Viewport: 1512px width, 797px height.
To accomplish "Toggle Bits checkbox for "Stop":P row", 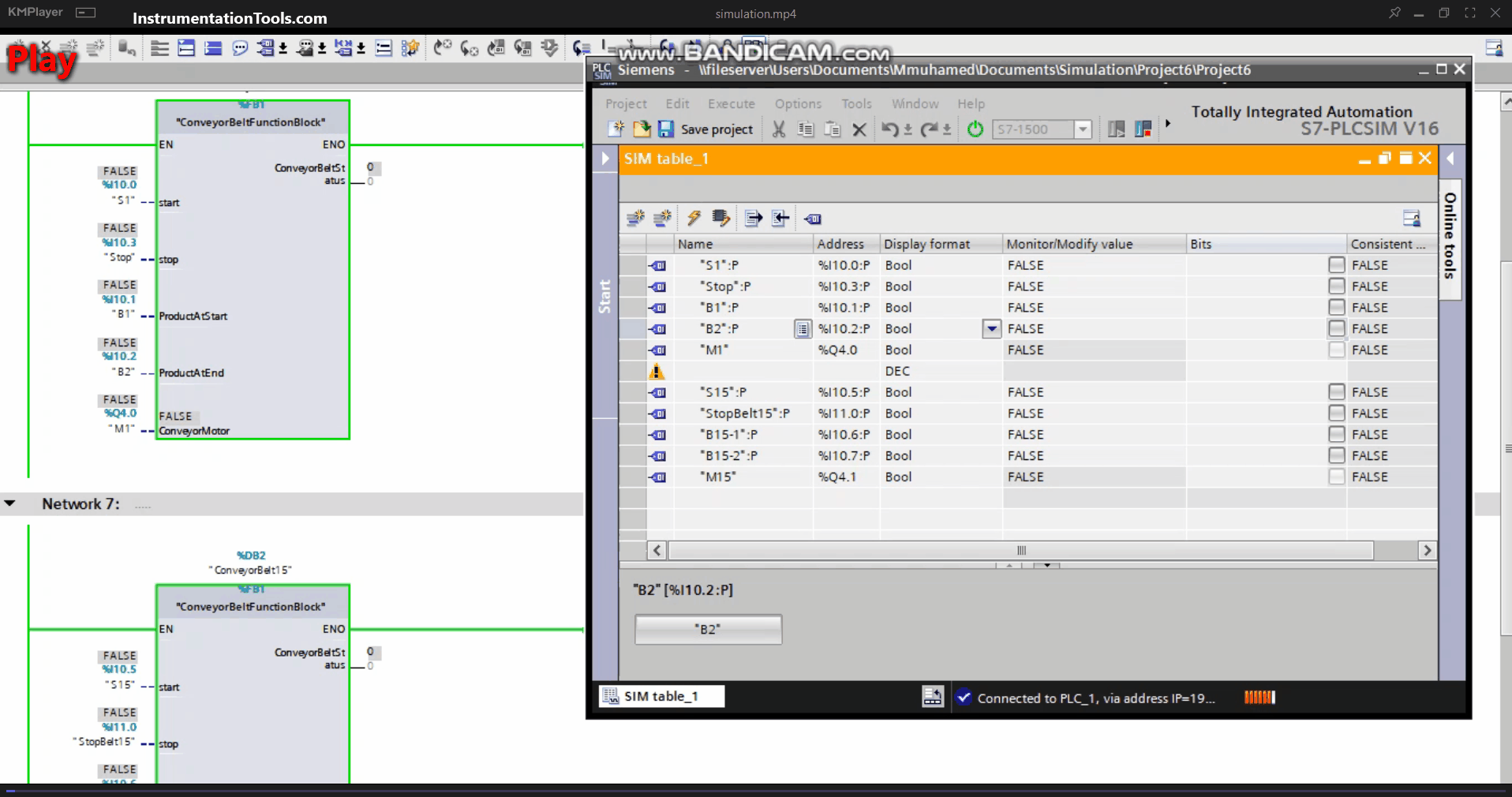I will pos(1336,286).
